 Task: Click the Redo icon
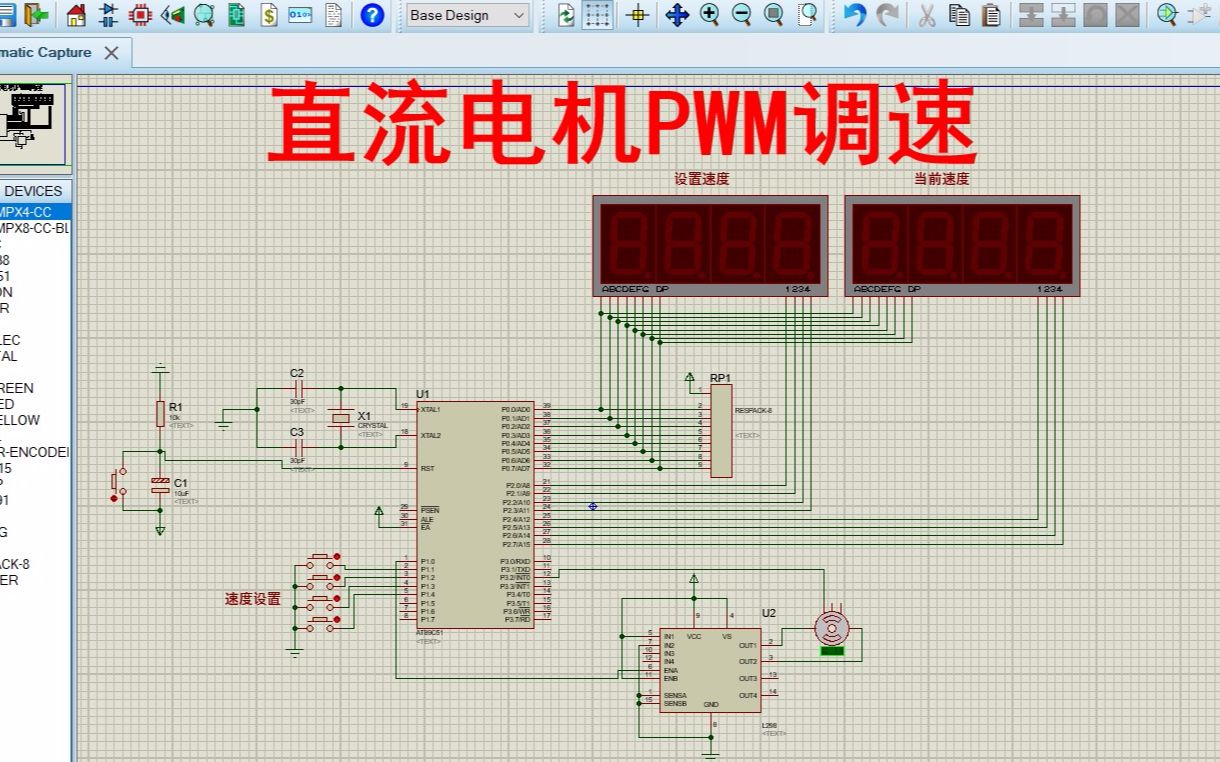coord(886,15)
